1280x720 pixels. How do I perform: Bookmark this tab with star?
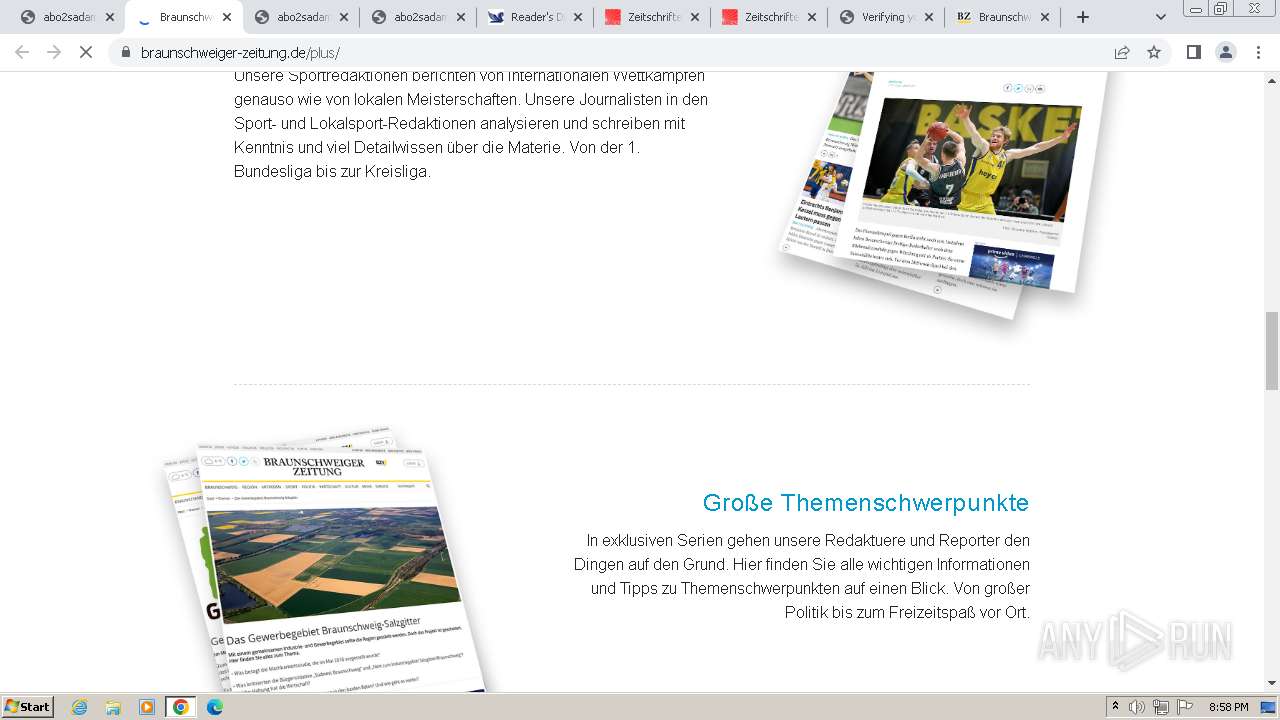1154,52
